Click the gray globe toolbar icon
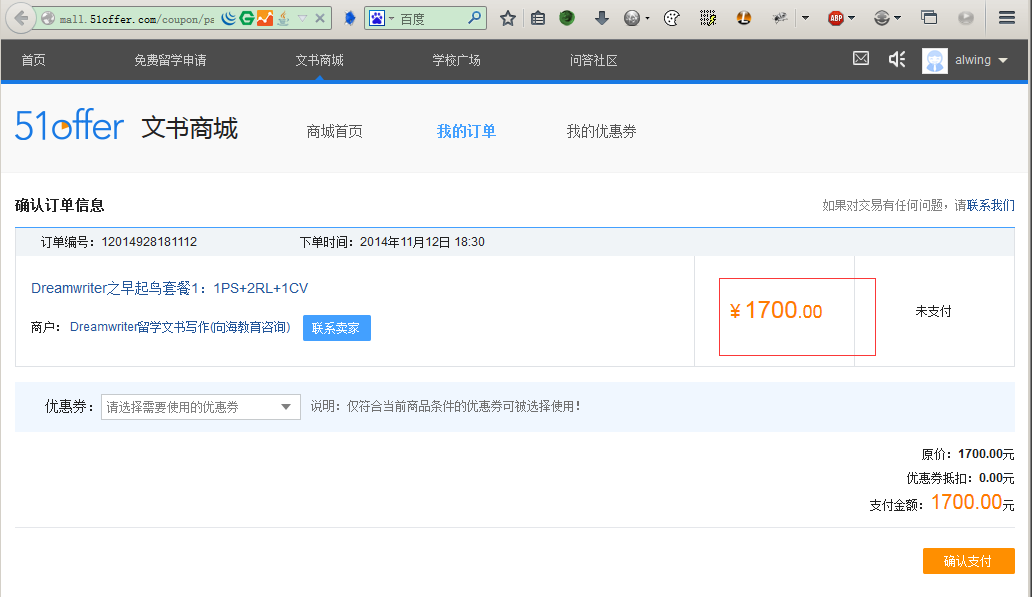This screenshot has height=597, width=1032. click(632, 18)
